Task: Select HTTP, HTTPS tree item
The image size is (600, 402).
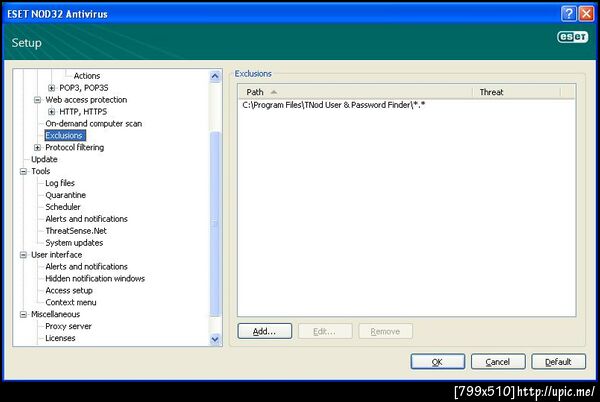Action: pos(83,111)
